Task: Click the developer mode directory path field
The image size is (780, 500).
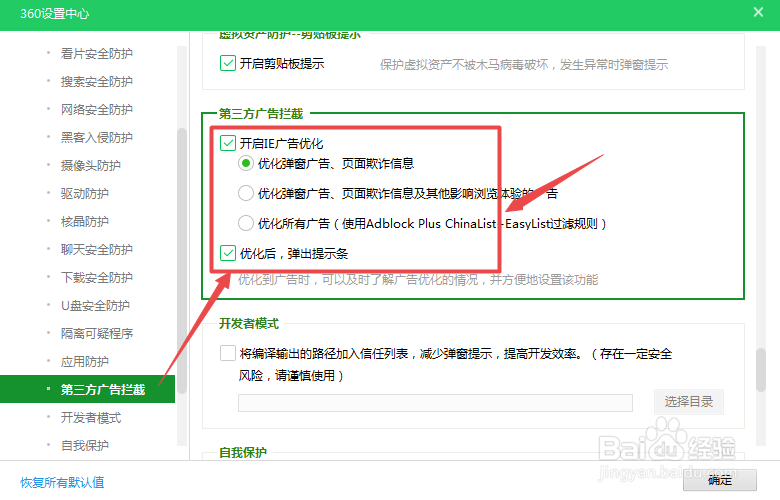Action: point(435,402)
